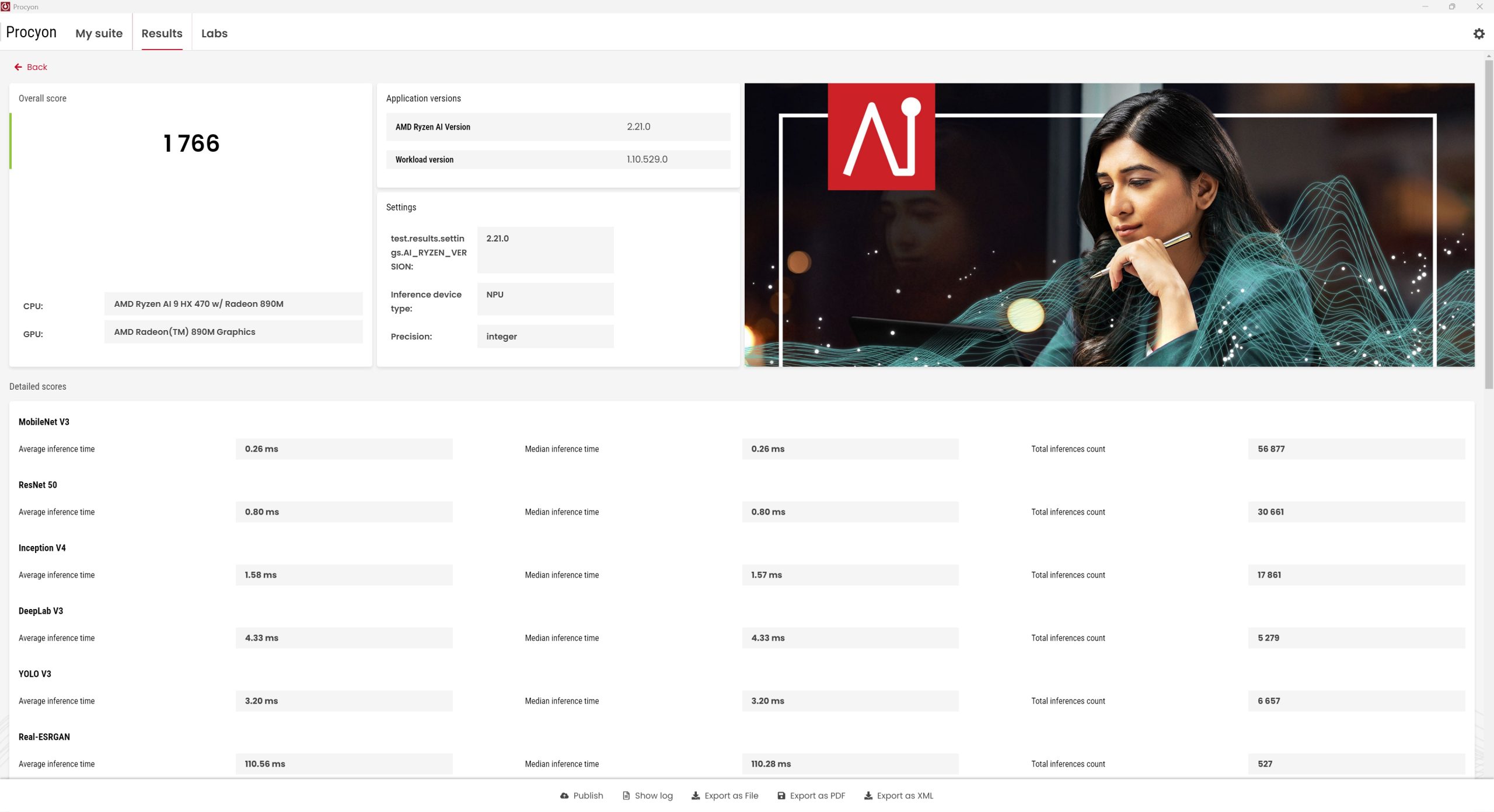
Task: Click Inception V4 total inferences 17 861
Action: (1356, 575)
